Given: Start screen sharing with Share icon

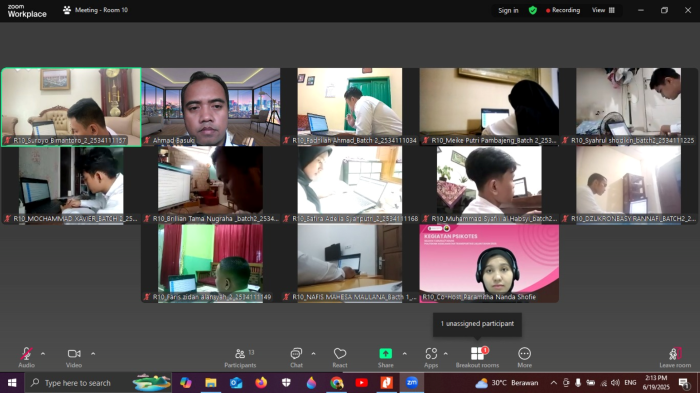Looking at the screenshot, I should 385,354.
